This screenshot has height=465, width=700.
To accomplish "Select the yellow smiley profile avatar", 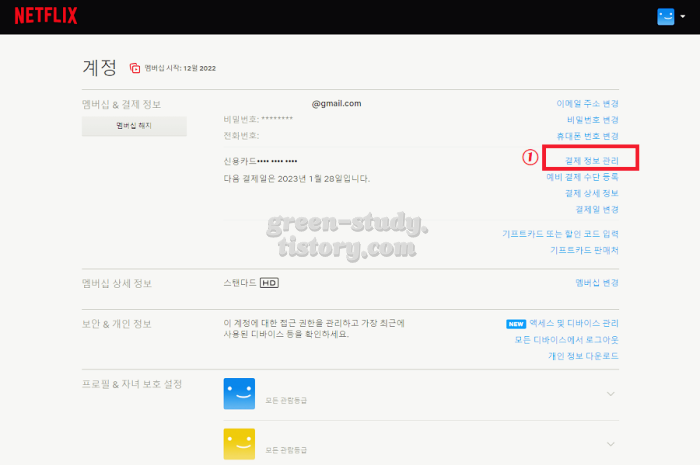I will click(239, 444).
